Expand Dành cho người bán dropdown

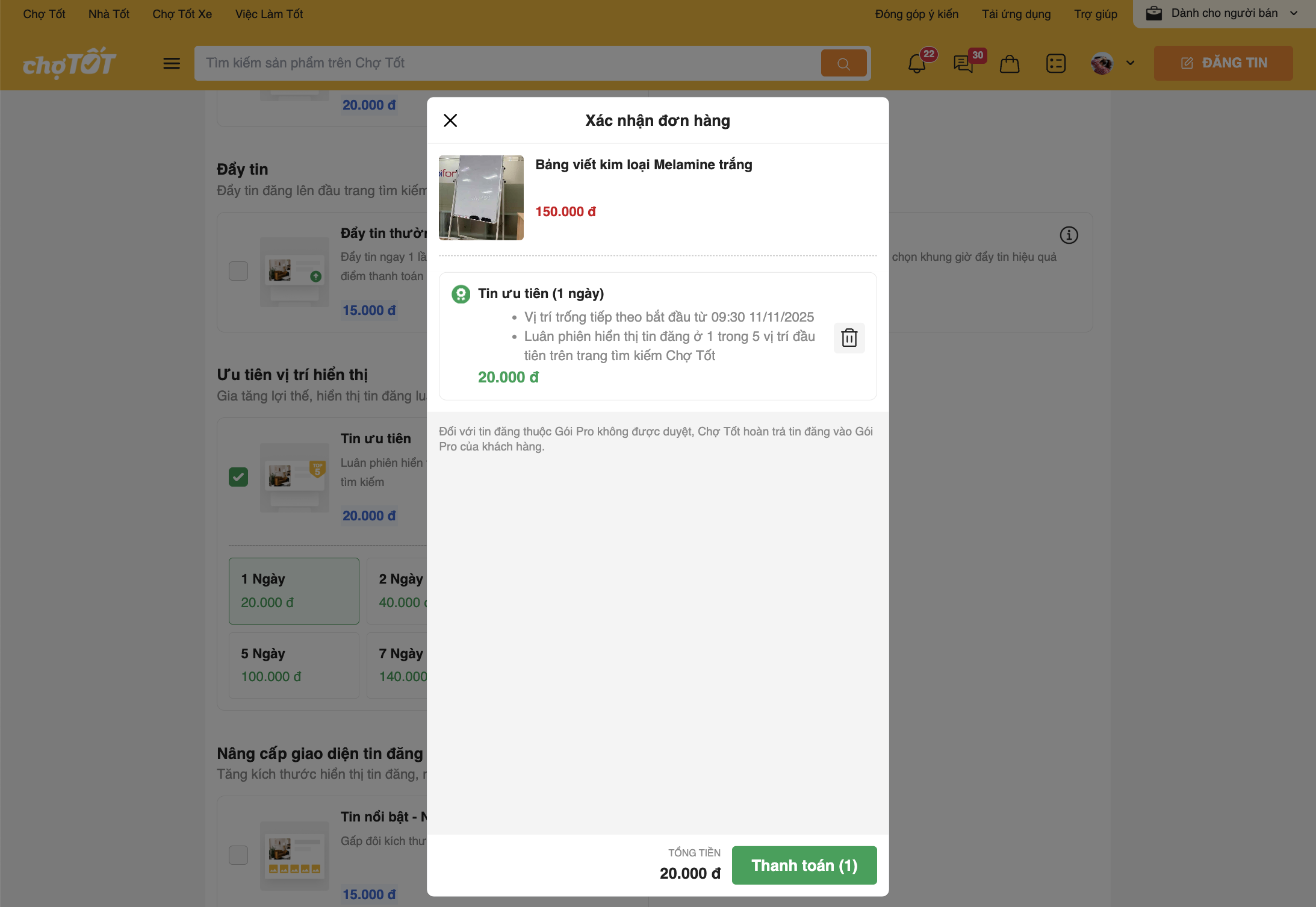pos(1223,13)
